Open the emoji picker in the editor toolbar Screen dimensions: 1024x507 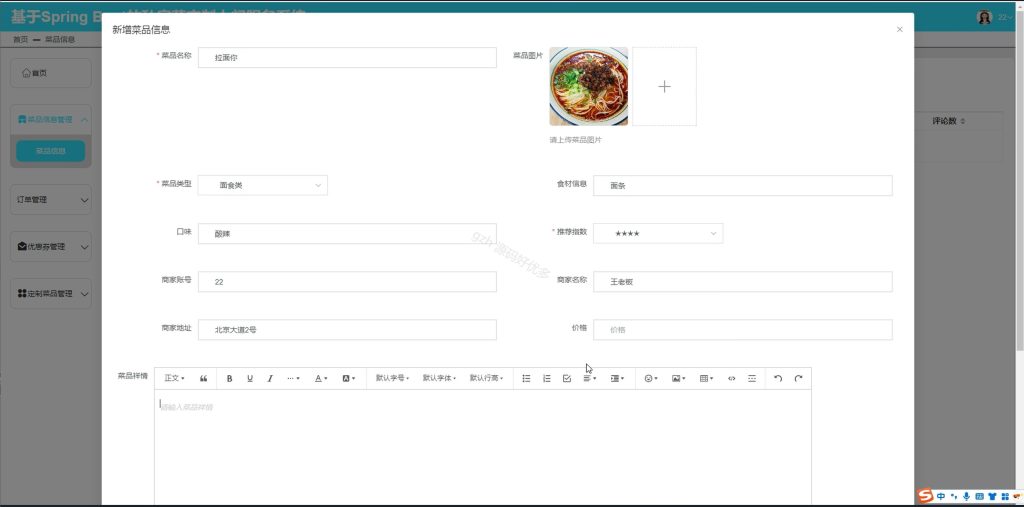[650, 378]
